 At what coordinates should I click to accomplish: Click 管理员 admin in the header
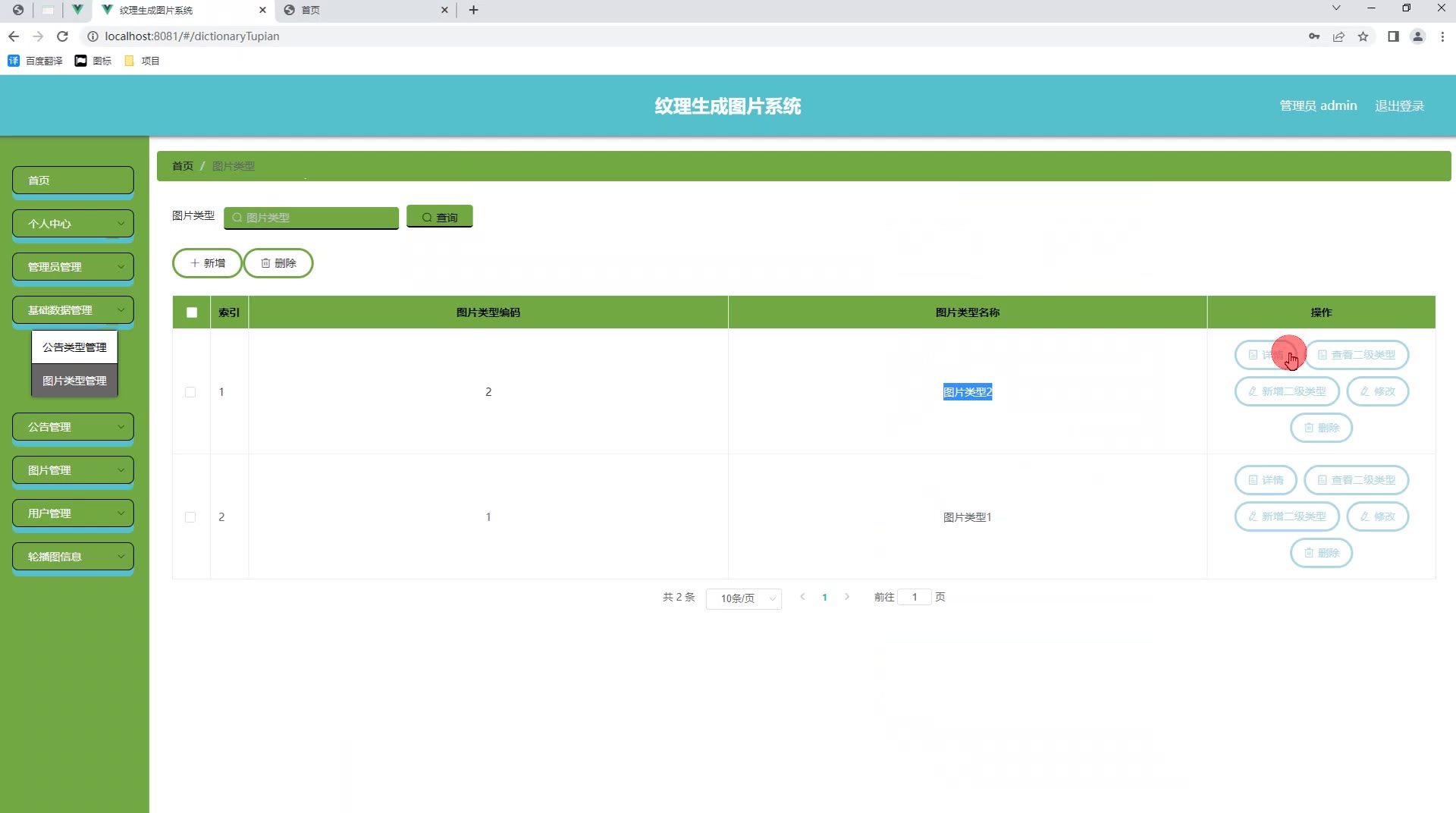[x=1318, y=106]
